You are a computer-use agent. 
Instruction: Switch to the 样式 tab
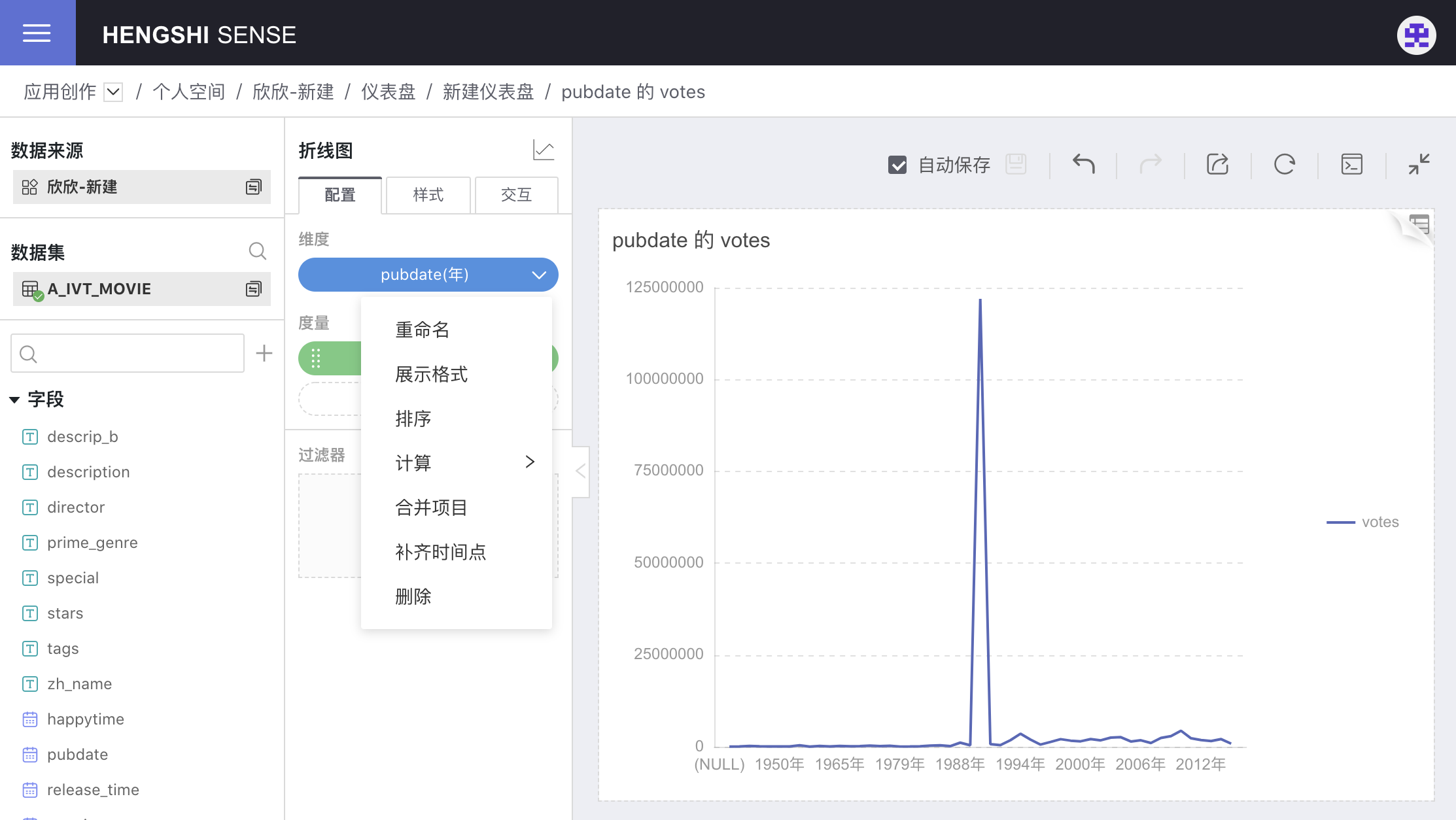(x=428, y=195)
